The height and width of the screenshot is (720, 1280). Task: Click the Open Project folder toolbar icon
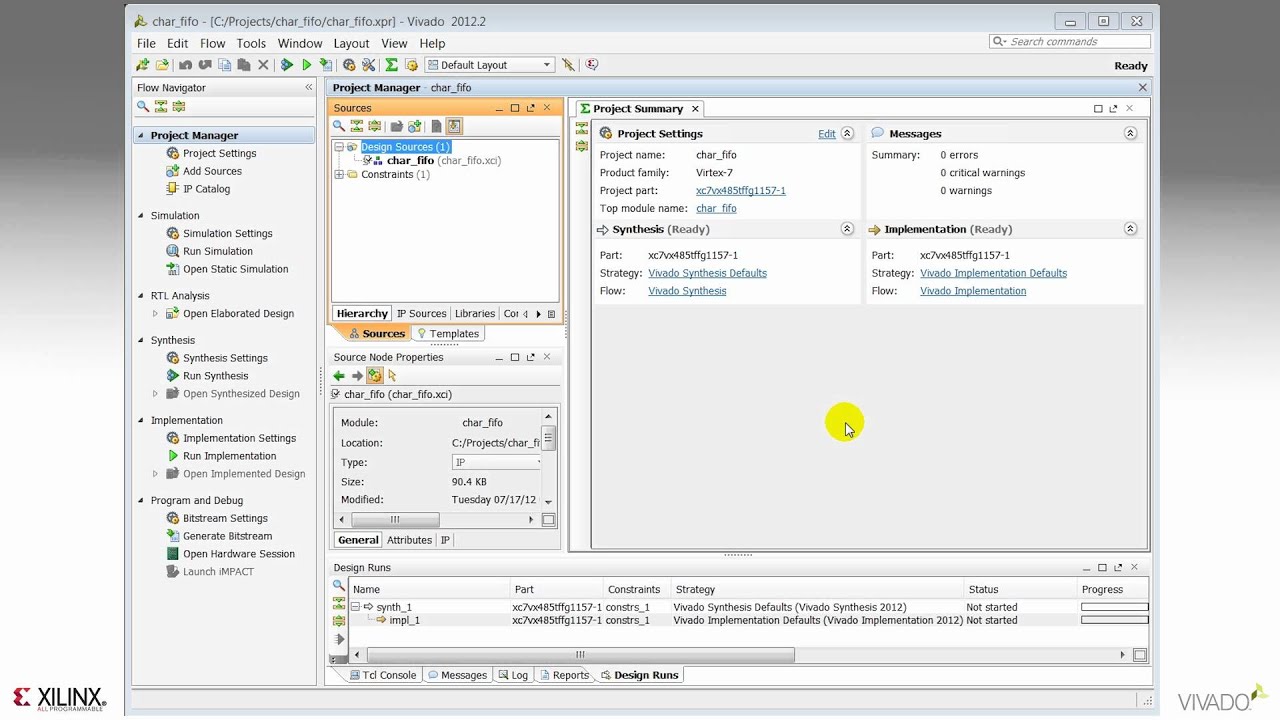point(162,65)
